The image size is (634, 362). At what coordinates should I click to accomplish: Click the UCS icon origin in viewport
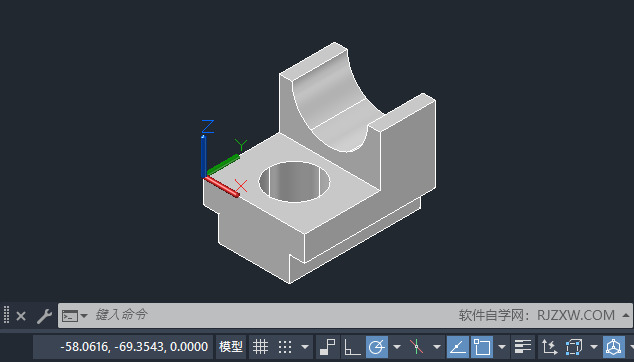pos(204,176)
